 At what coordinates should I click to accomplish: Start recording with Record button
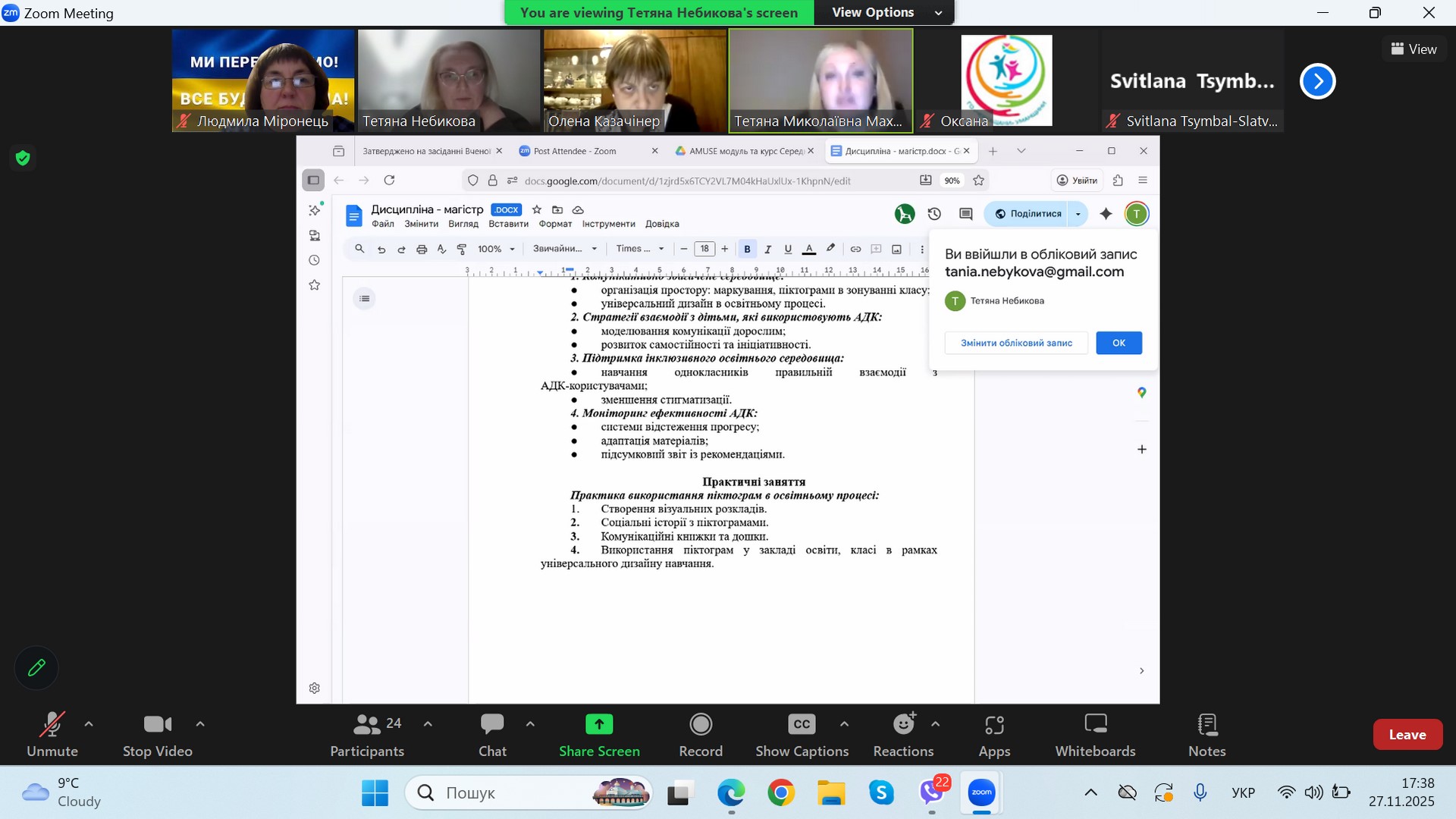pos(701,734)
